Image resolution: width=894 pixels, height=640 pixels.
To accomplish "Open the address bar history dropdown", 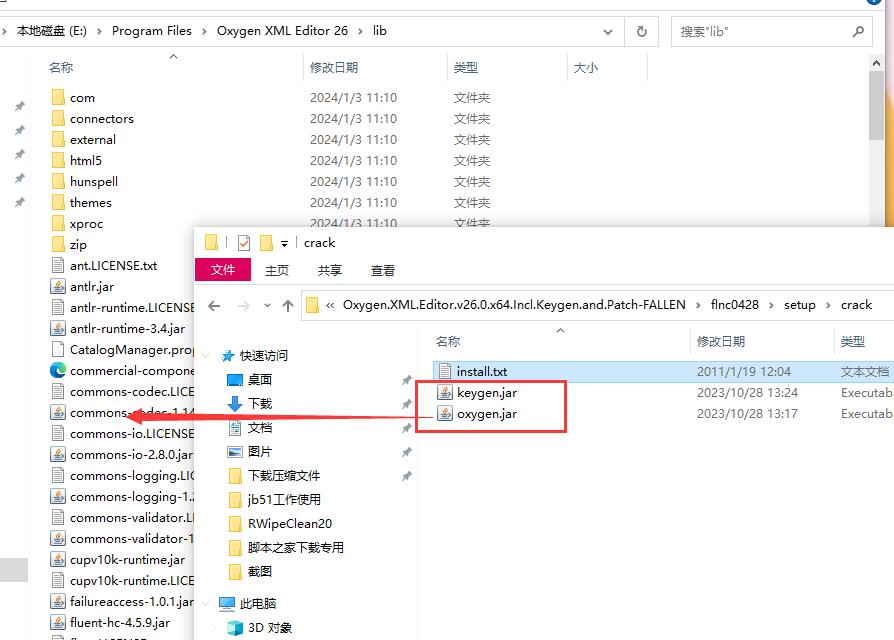I will 608,31.
